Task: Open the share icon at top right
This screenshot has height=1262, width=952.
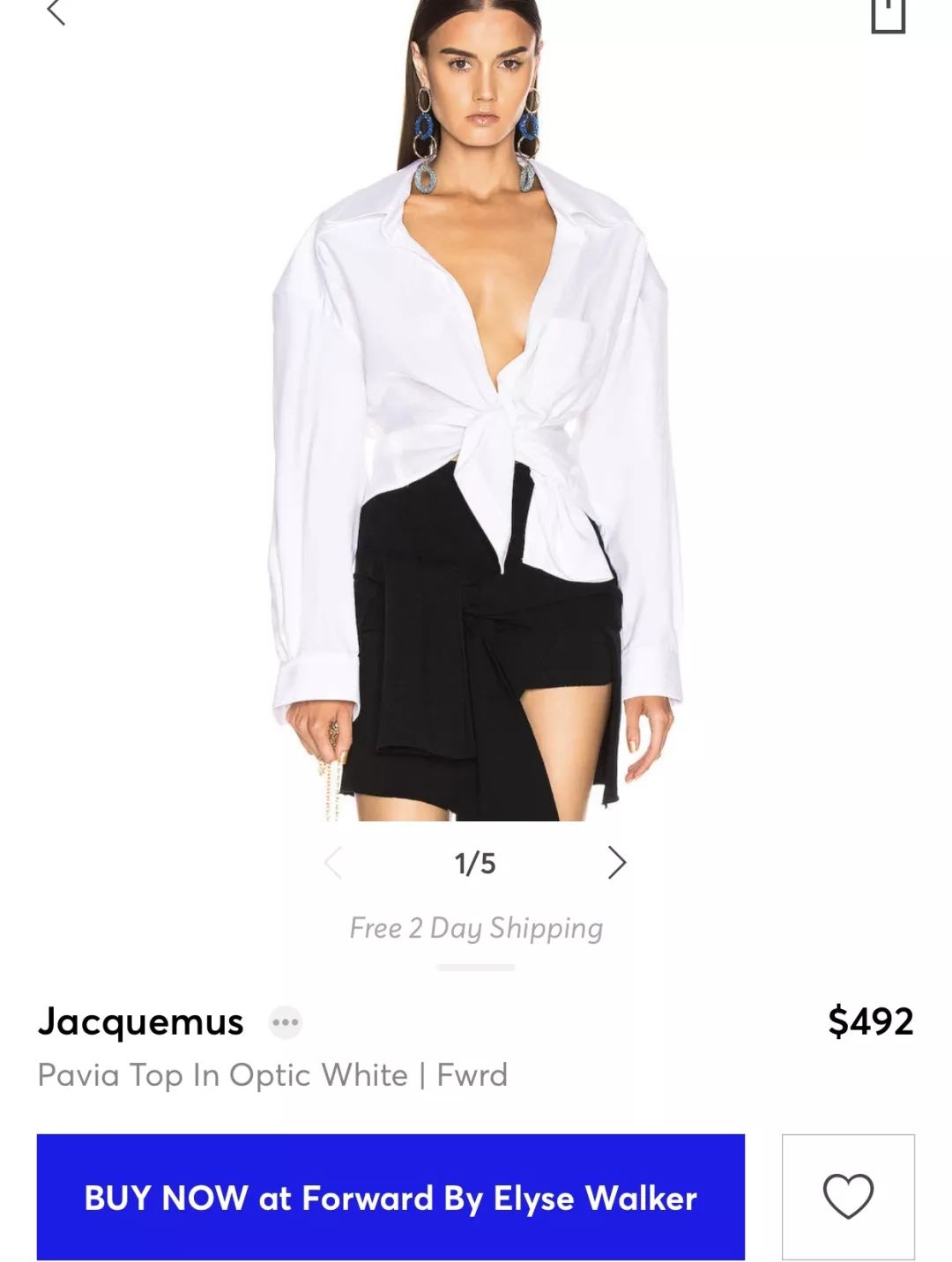Action: pos(888,16)
